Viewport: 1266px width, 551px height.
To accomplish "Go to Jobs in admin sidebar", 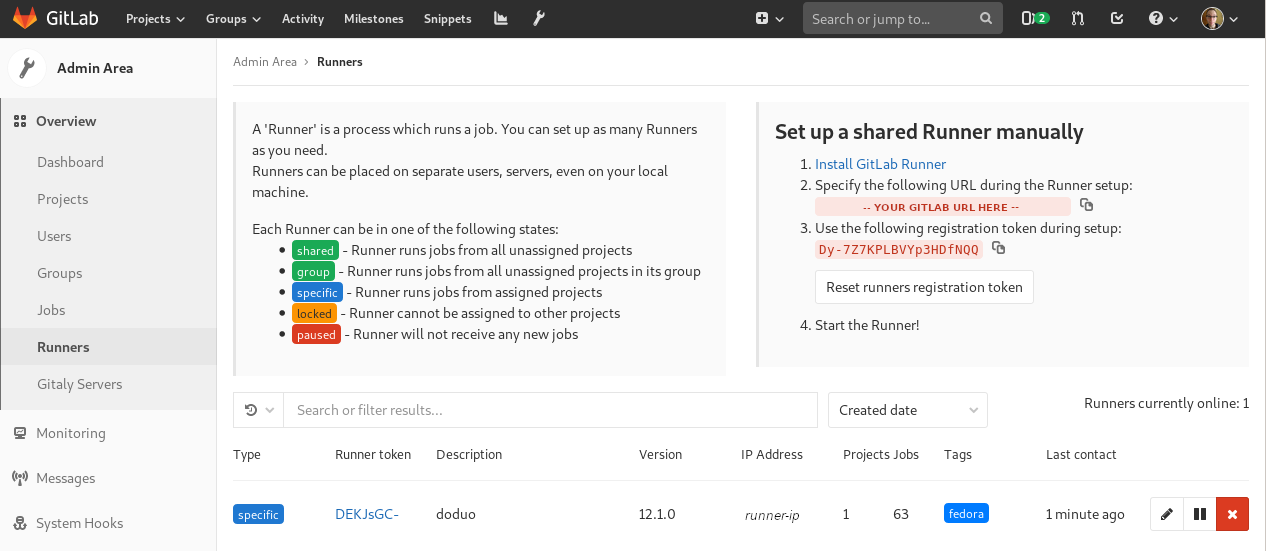I will [x=51, y=310].
